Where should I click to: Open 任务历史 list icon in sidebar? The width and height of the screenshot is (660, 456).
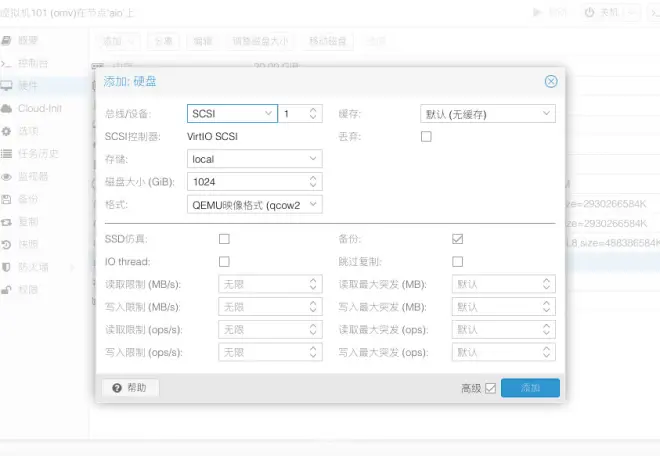pos(6,154)
